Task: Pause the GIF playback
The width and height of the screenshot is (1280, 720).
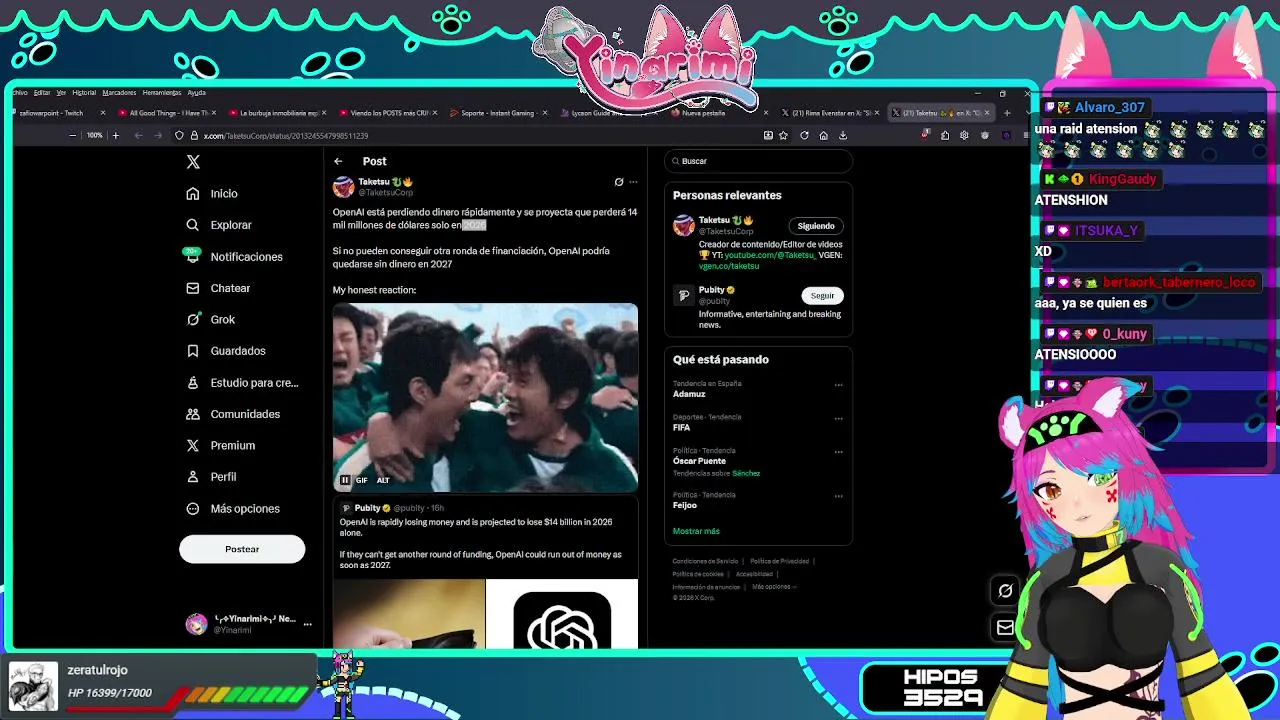Action: click(345, 480)
